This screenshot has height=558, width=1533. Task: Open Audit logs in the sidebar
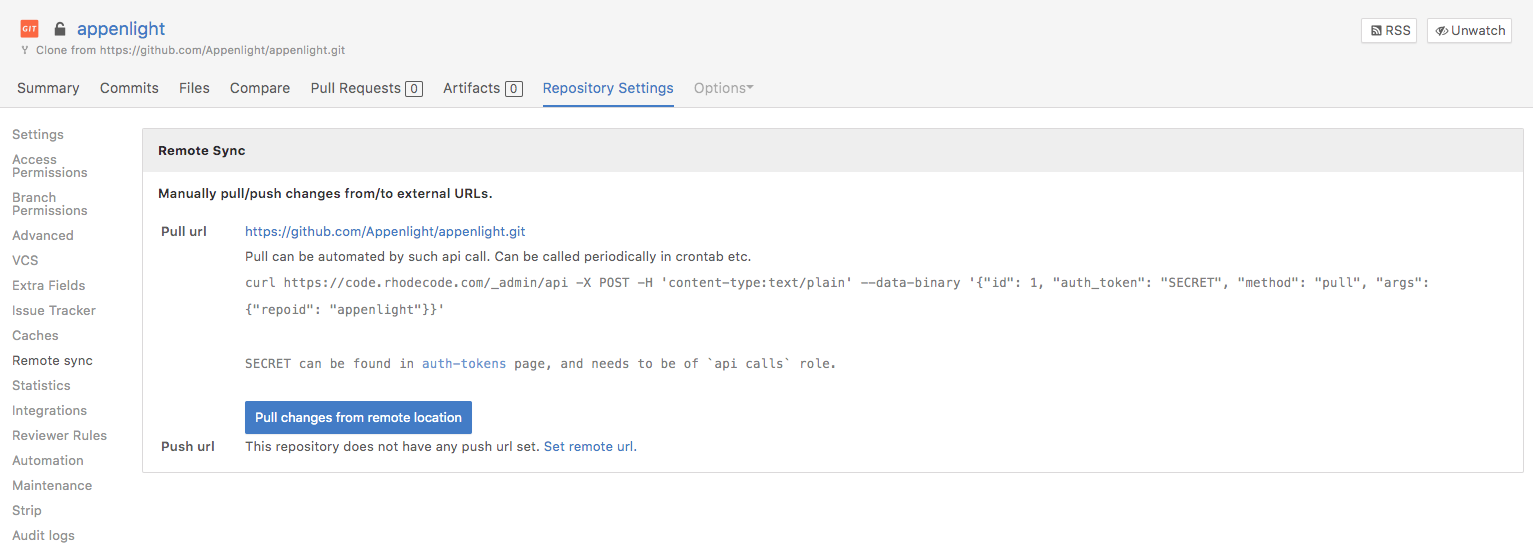point(43,535)
